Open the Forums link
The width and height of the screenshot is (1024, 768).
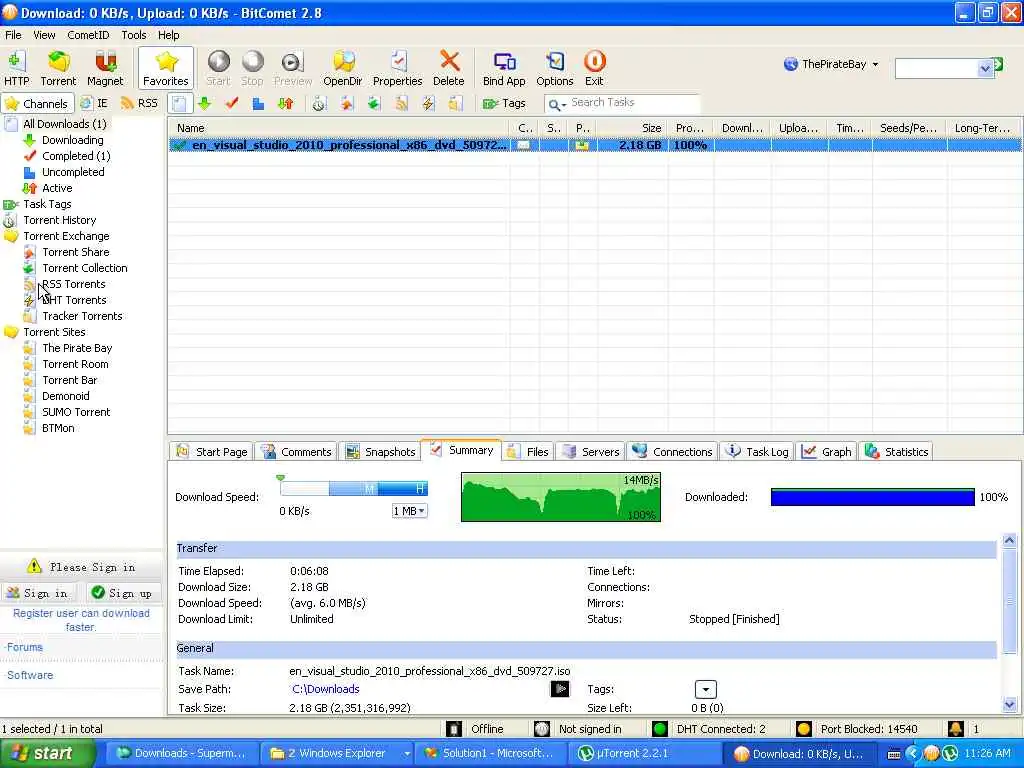pyautogui.click(x=25, y=647)
